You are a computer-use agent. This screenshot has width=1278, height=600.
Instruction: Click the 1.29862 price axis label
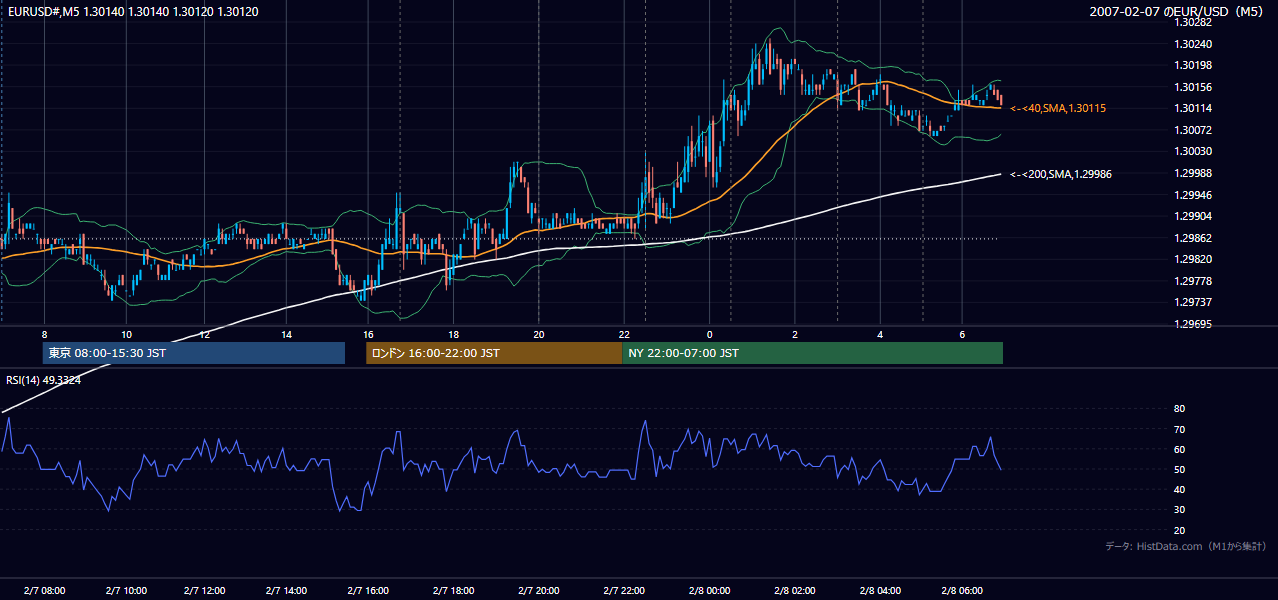click(x=1193, y=238)
